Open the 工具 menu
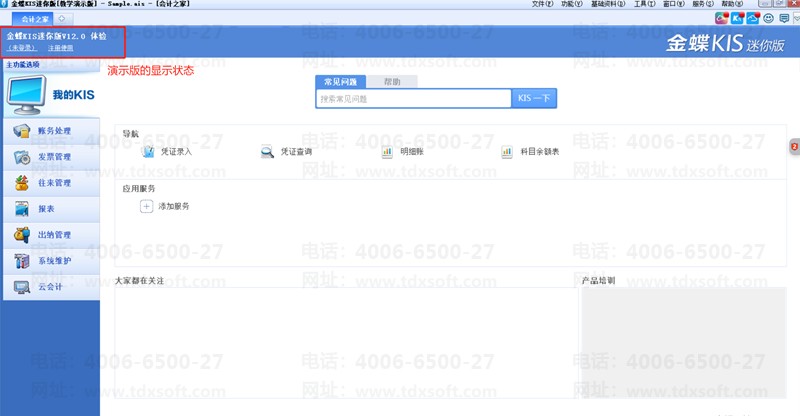This screenshot has height=416, width=800. (644, 4)
